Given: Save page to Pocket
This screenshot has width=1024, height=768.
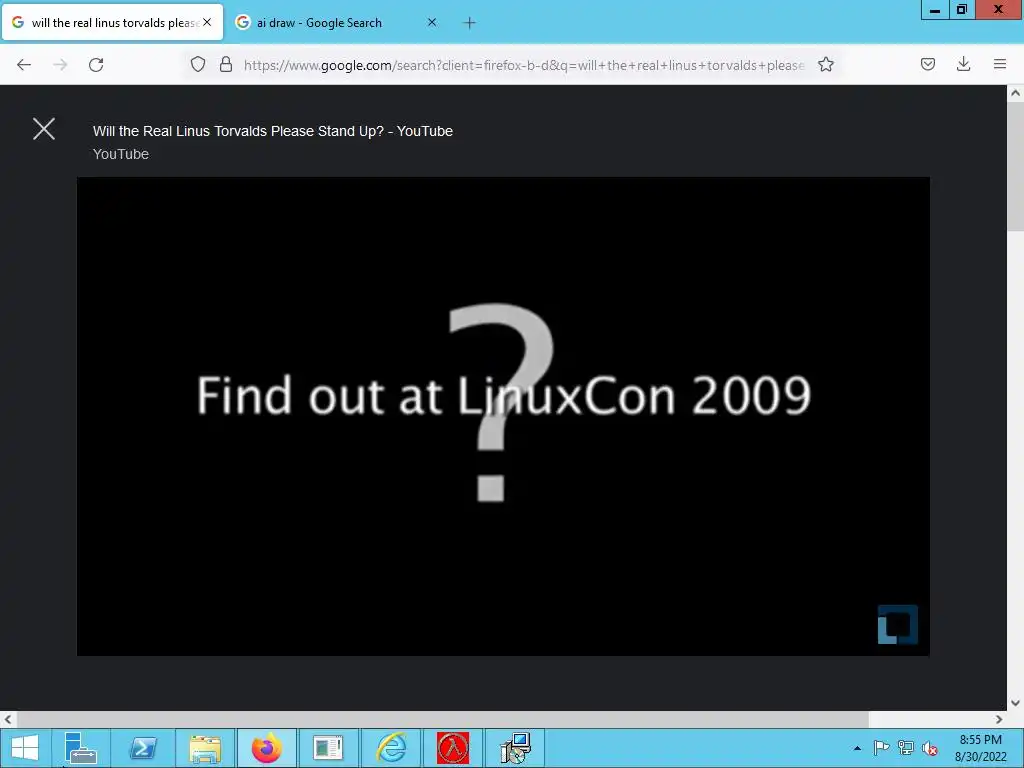Looking at the screenshot, I should 927,64.
